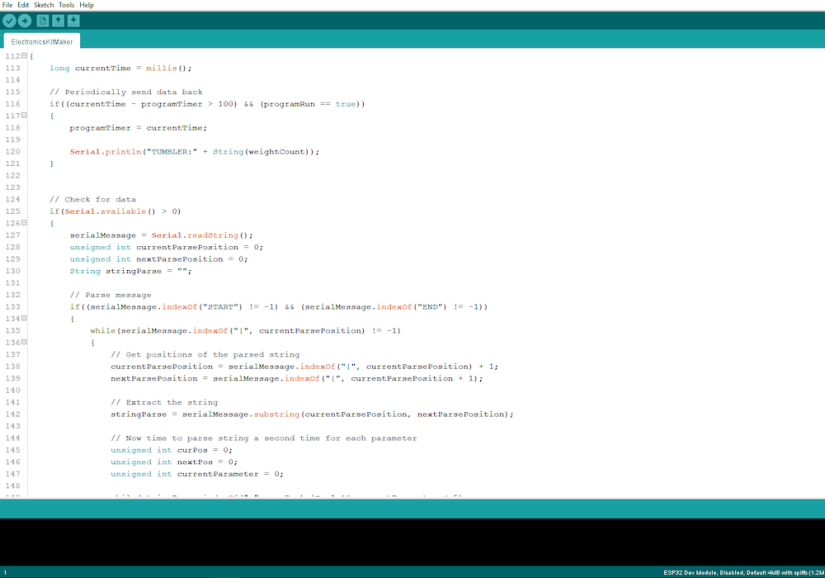The width and height of the screenshot is (825, 578).
Task: Click the START/END indexOf if statement
Action: [279, 307]
